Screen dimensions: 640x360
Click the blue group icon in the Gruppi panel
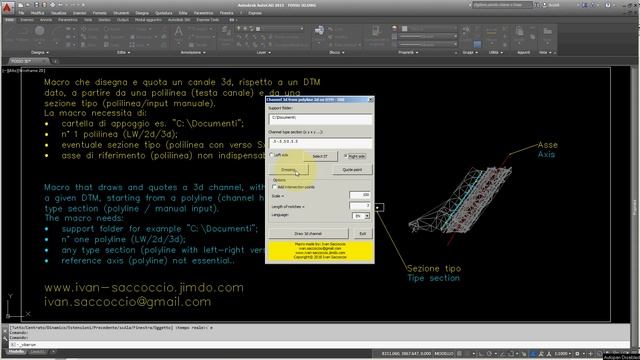477,44
